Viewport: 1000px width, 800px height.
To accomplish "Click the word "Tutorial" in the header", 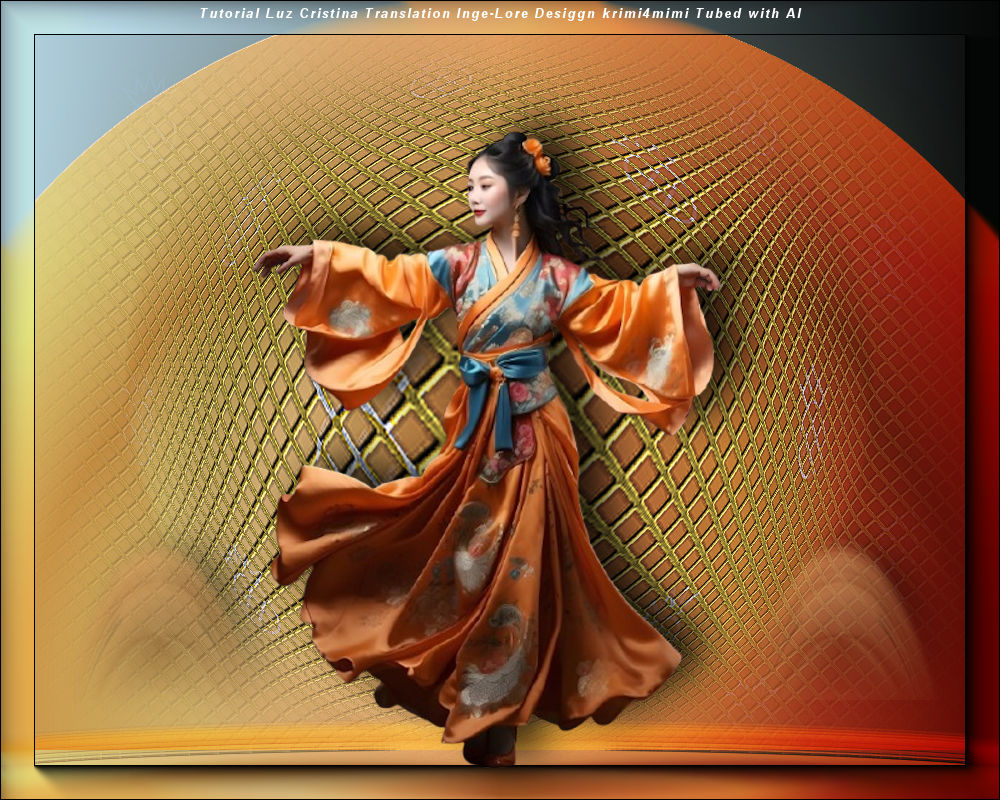I will coord(229,14).
